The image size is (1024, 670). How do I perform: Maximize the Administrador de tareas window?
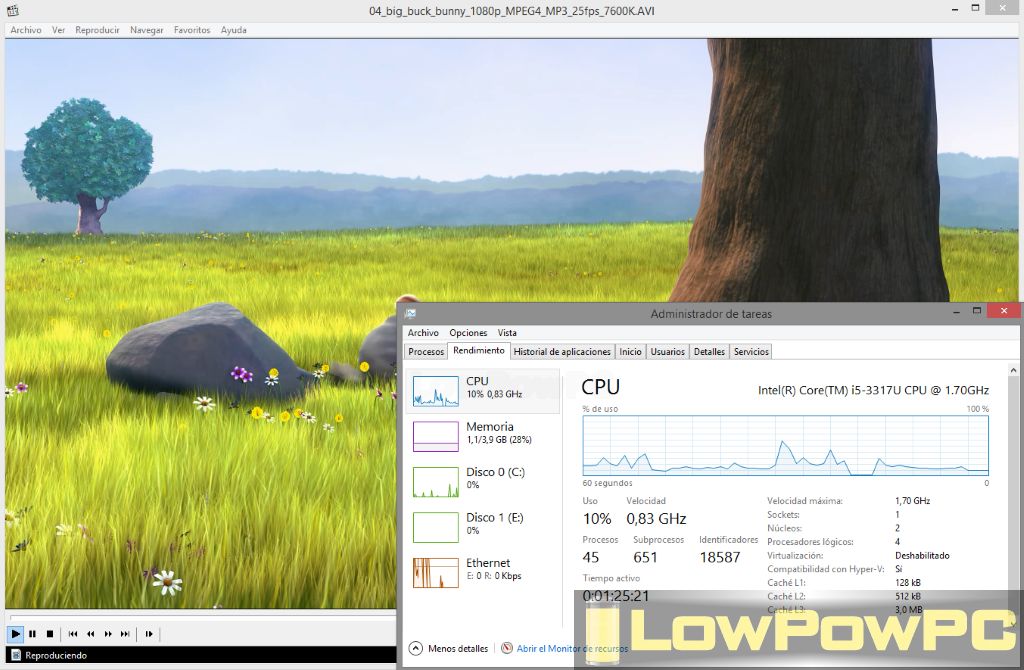click(977, 311)
